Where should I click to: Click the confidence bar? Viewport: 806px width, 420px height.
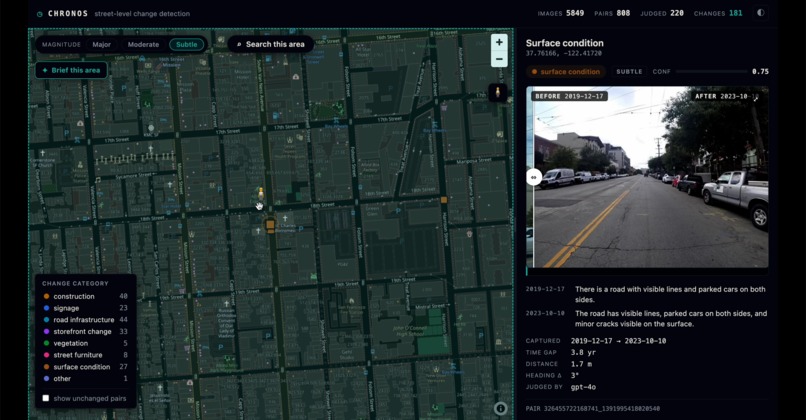tap(712, 71)
